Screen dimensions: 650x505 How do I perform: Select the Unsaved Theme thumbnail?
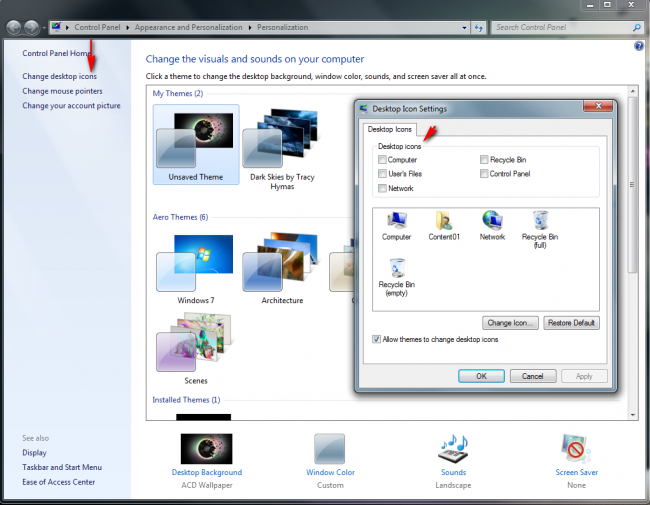click(196, 144)
